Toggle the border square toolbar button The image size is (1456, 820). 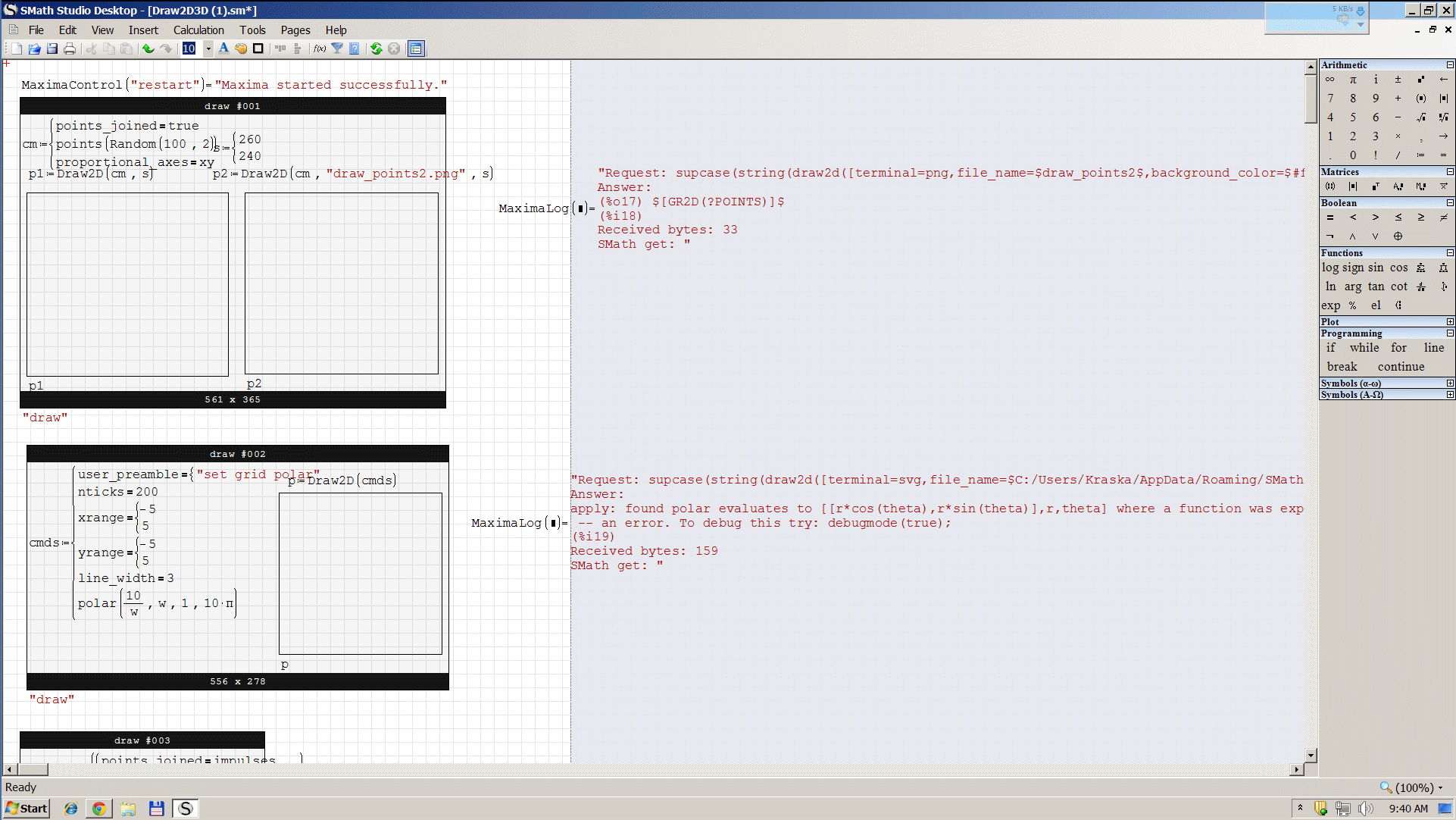coord(258,49)
